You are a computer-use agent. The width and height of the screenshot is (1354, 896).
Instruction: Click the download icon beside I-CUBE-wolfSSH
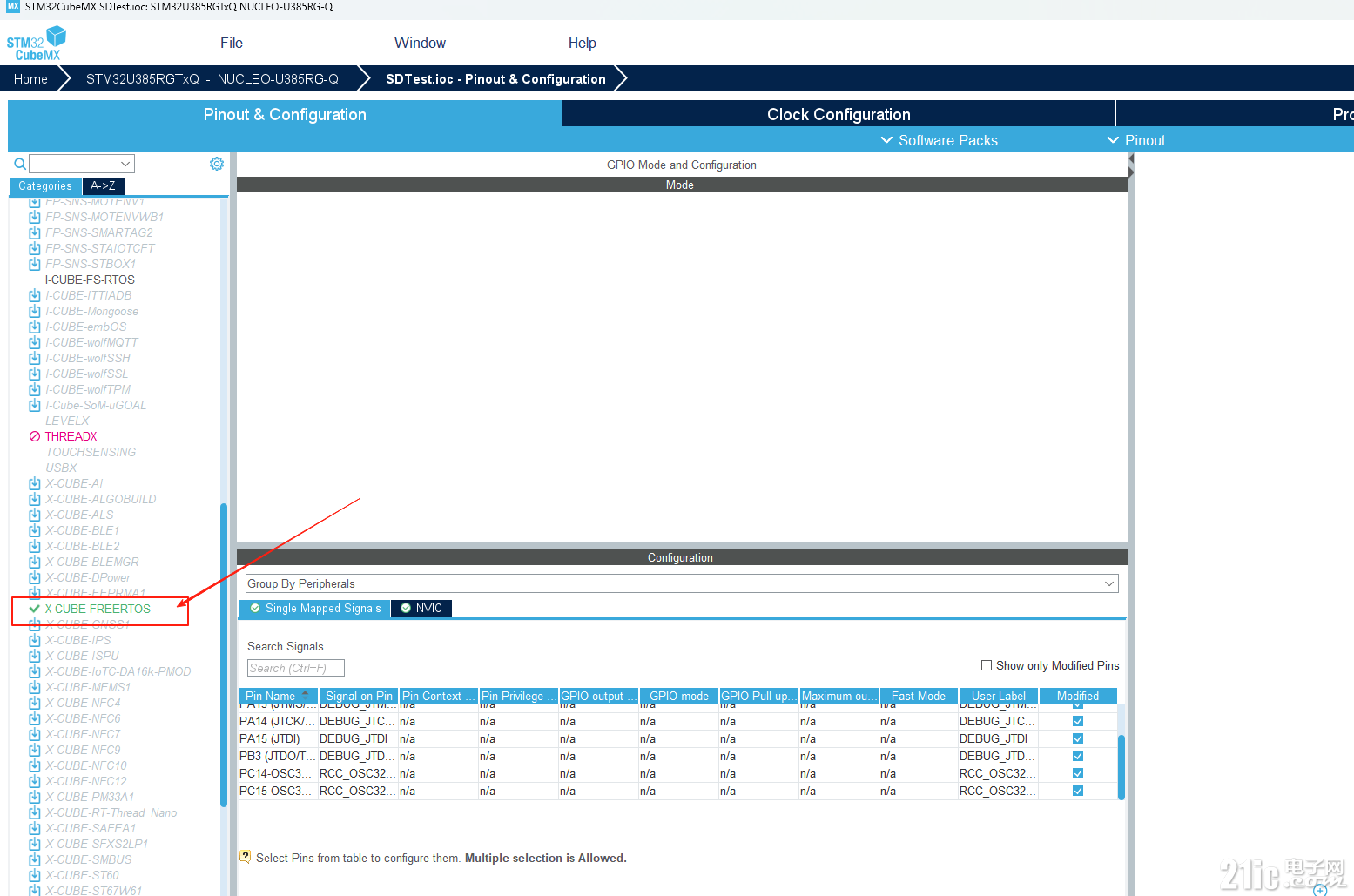(x=35, y=358)
